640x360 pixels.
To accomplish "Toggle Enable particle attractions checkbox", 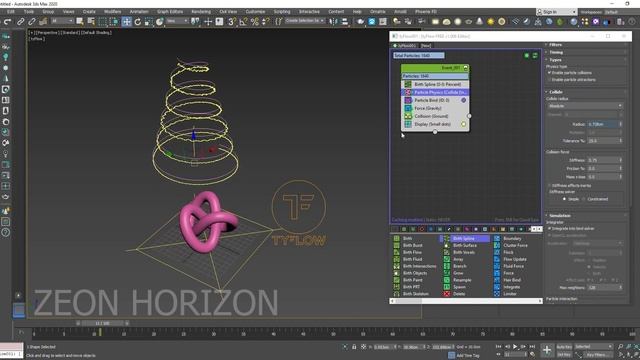I will [550, 80].
